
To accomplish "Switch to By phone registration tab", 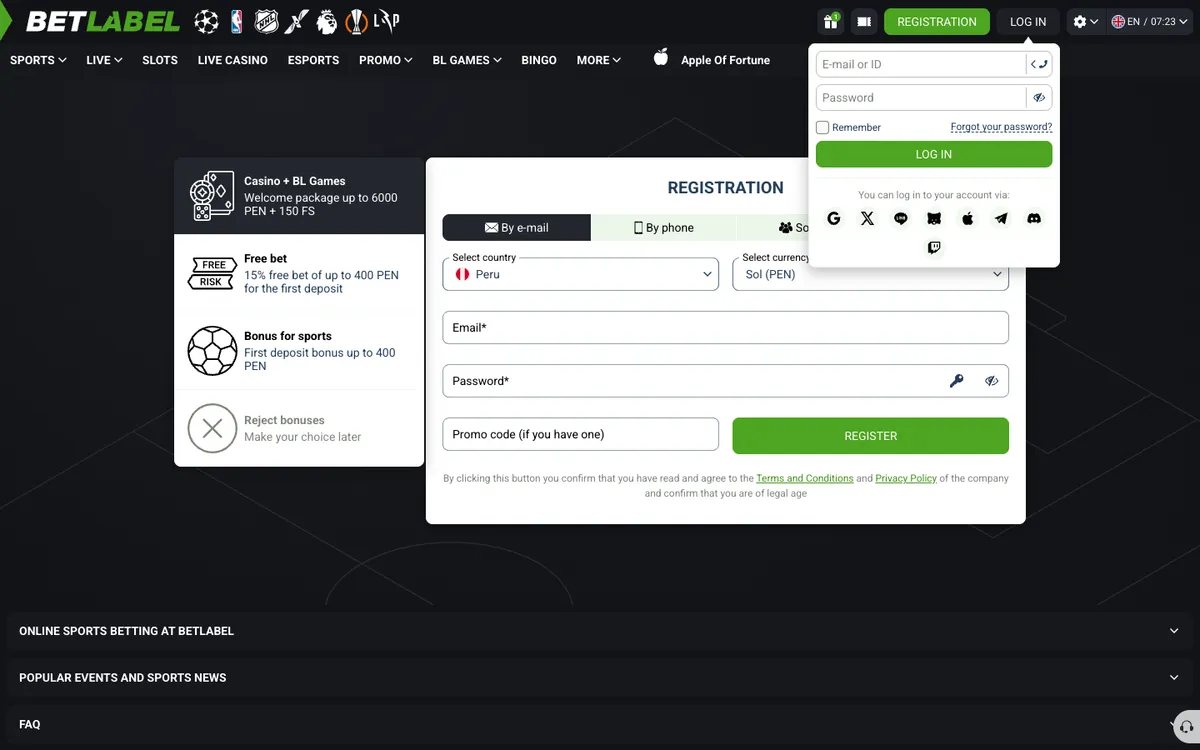I will pyautogui.click(x=665, y=228).
